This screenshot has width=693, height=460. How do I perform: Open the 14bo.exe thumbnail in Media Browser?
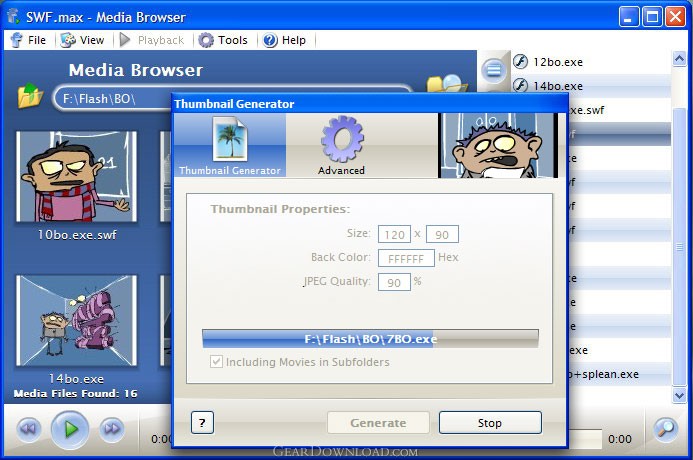pyautogui.click(x=76, y=320)
